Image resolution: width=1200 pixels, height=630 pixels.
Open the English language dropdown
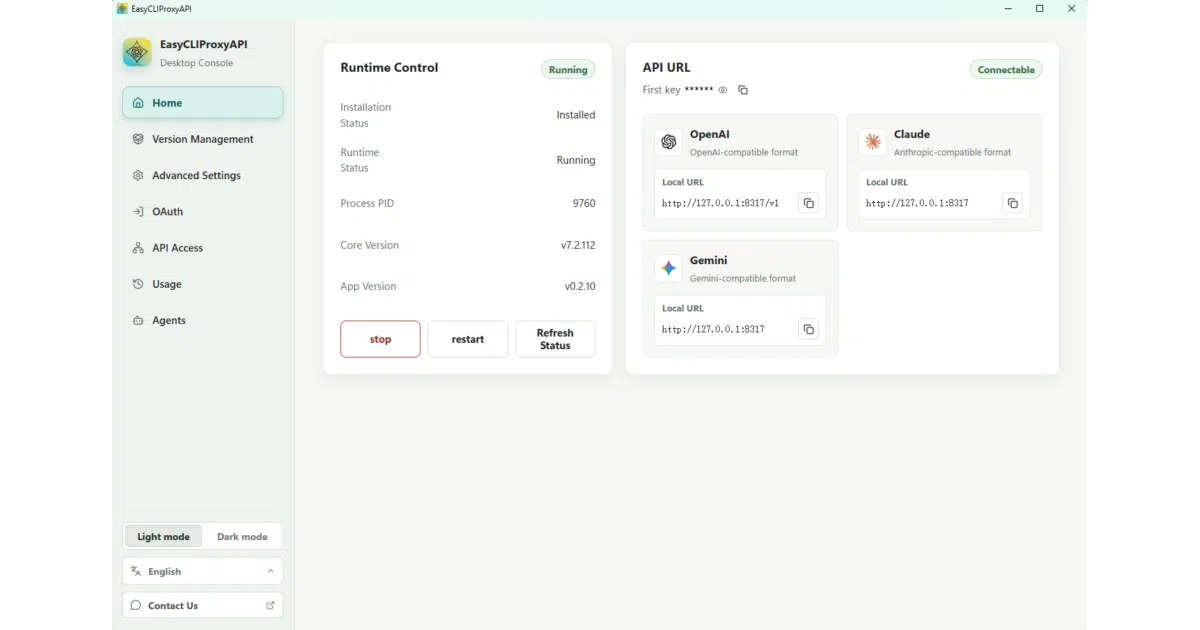pyautogui.click(x=203, y=571)
